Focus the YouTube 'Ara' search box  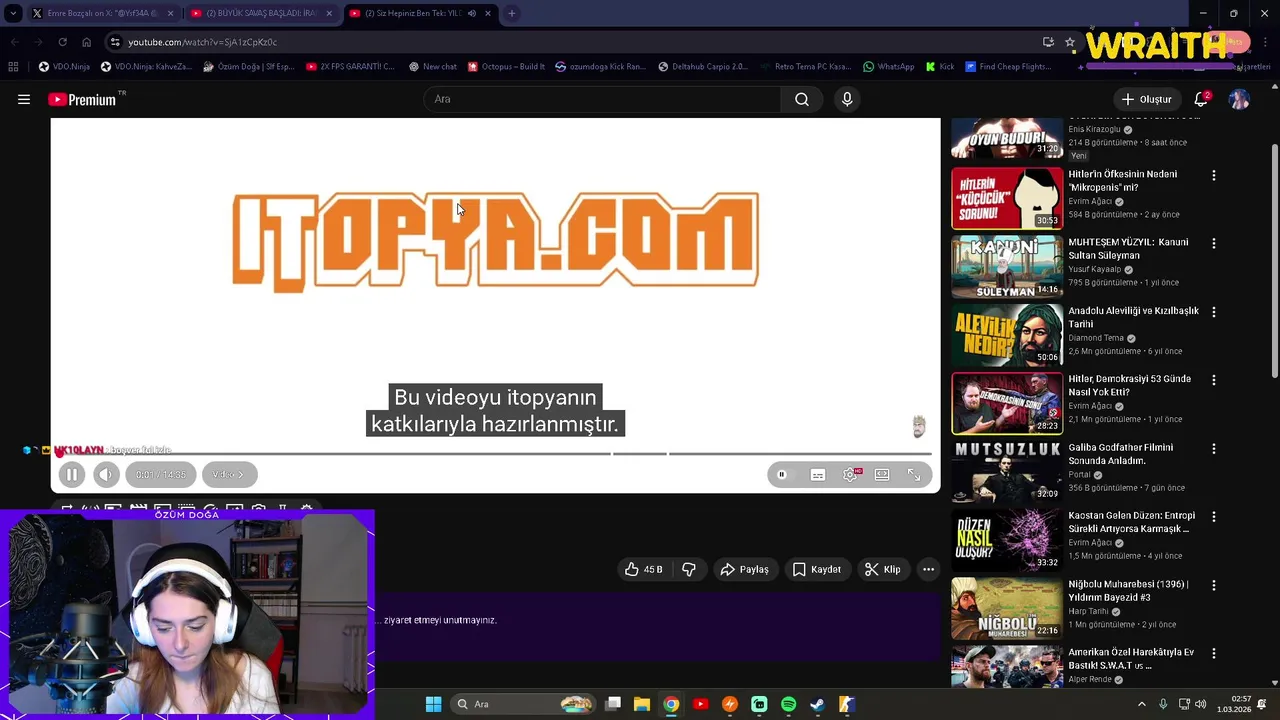coord(602,99)
